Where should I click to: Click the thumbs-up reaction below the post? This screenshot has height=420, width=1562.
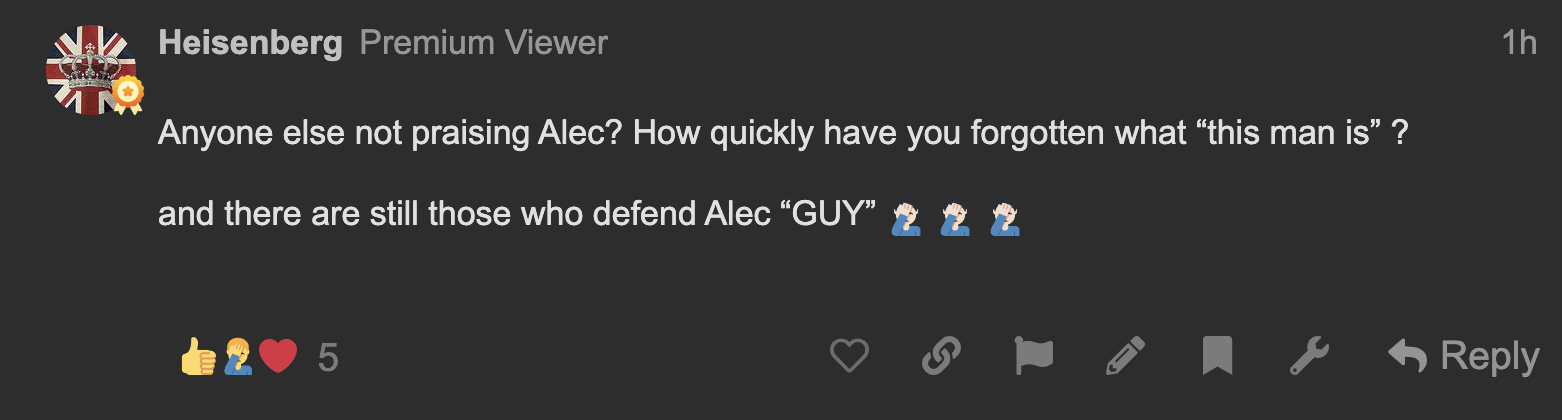click(198, 356)
